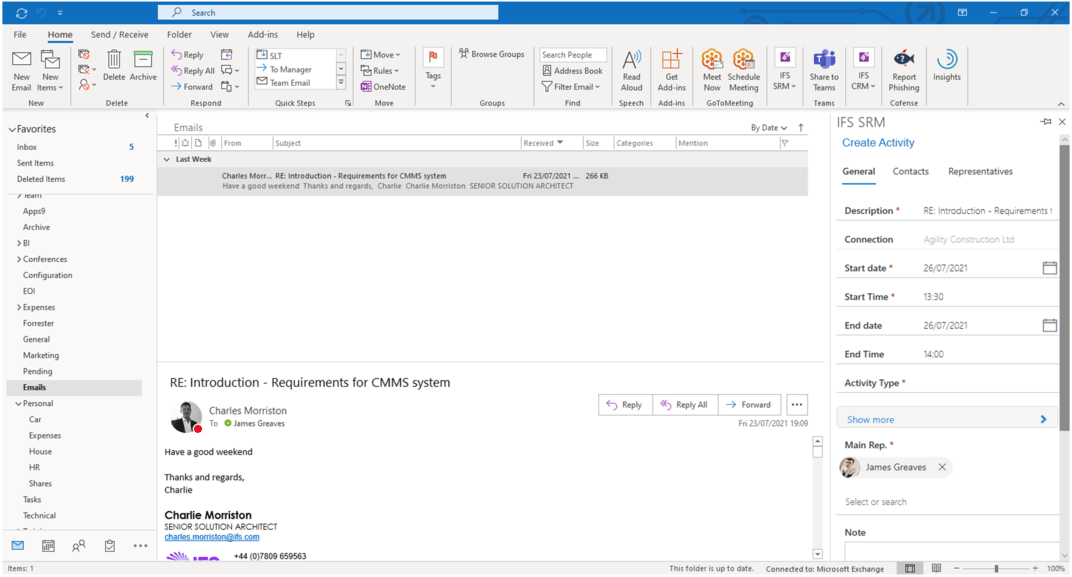Click Reply All on the message
The height and width of the screenshot is (577, 1072).
point(684,404)
